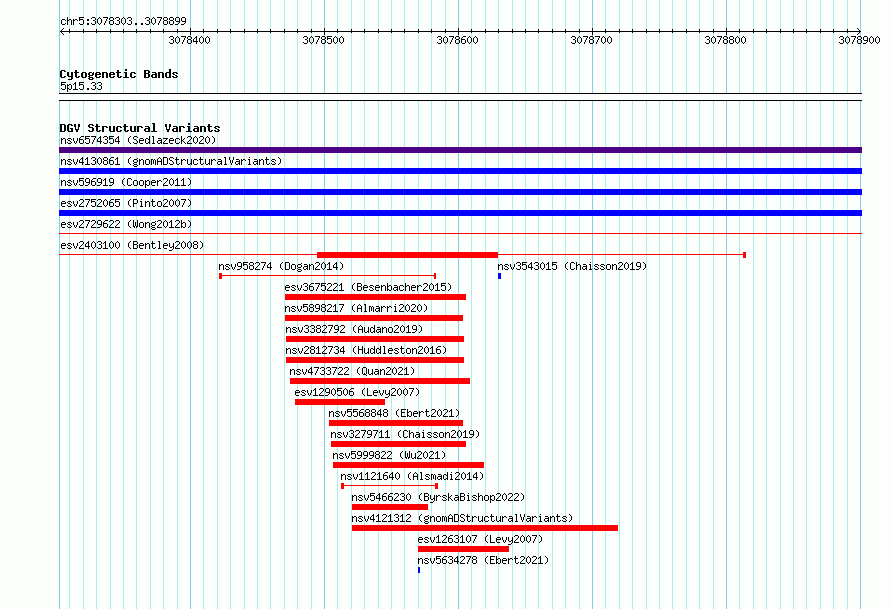Viewport: 890px width, 609px height.
Task: Click the red bar under nsv2812734
Action: 375,360
